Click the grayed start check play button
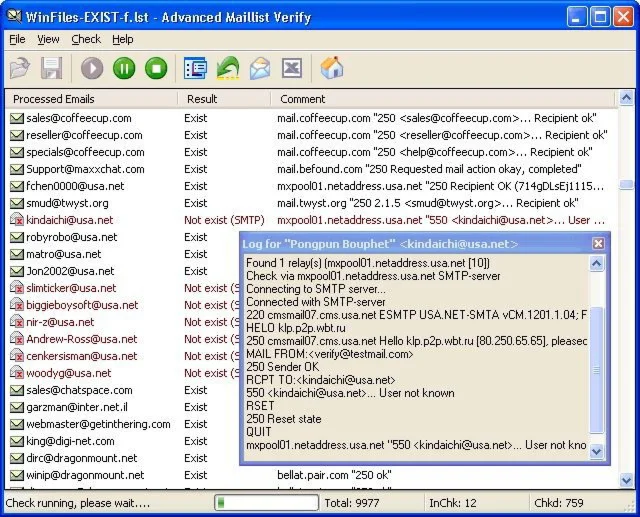The height and width of the screenshot is (517, 640). 92,68
